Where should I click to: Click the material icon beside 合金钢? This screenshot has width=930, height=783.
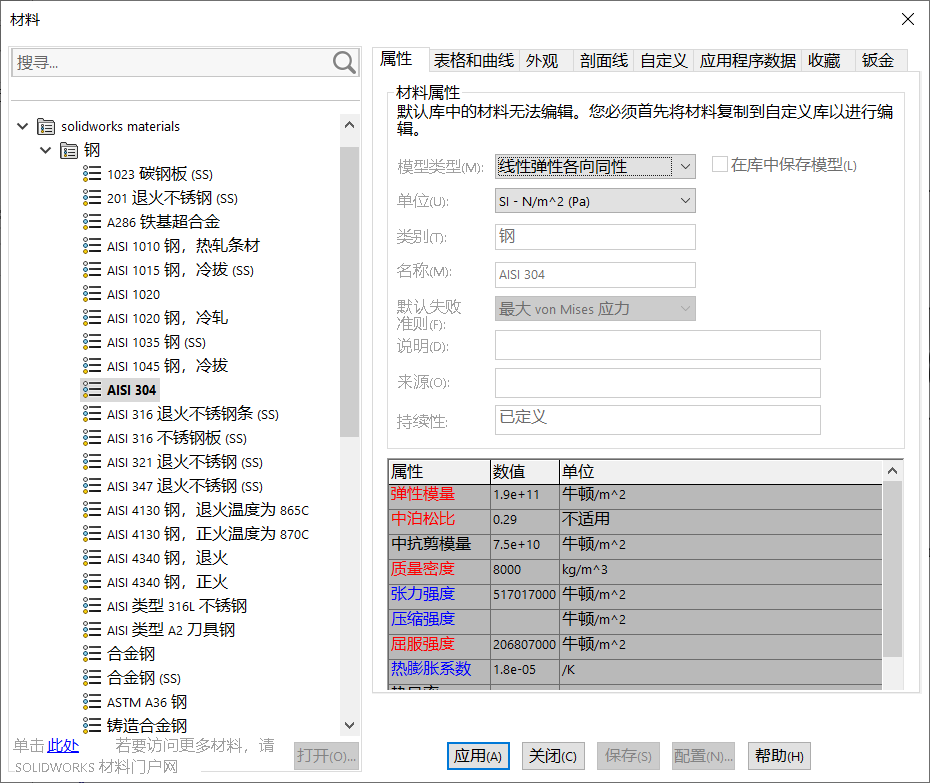[x=92, y=654]
